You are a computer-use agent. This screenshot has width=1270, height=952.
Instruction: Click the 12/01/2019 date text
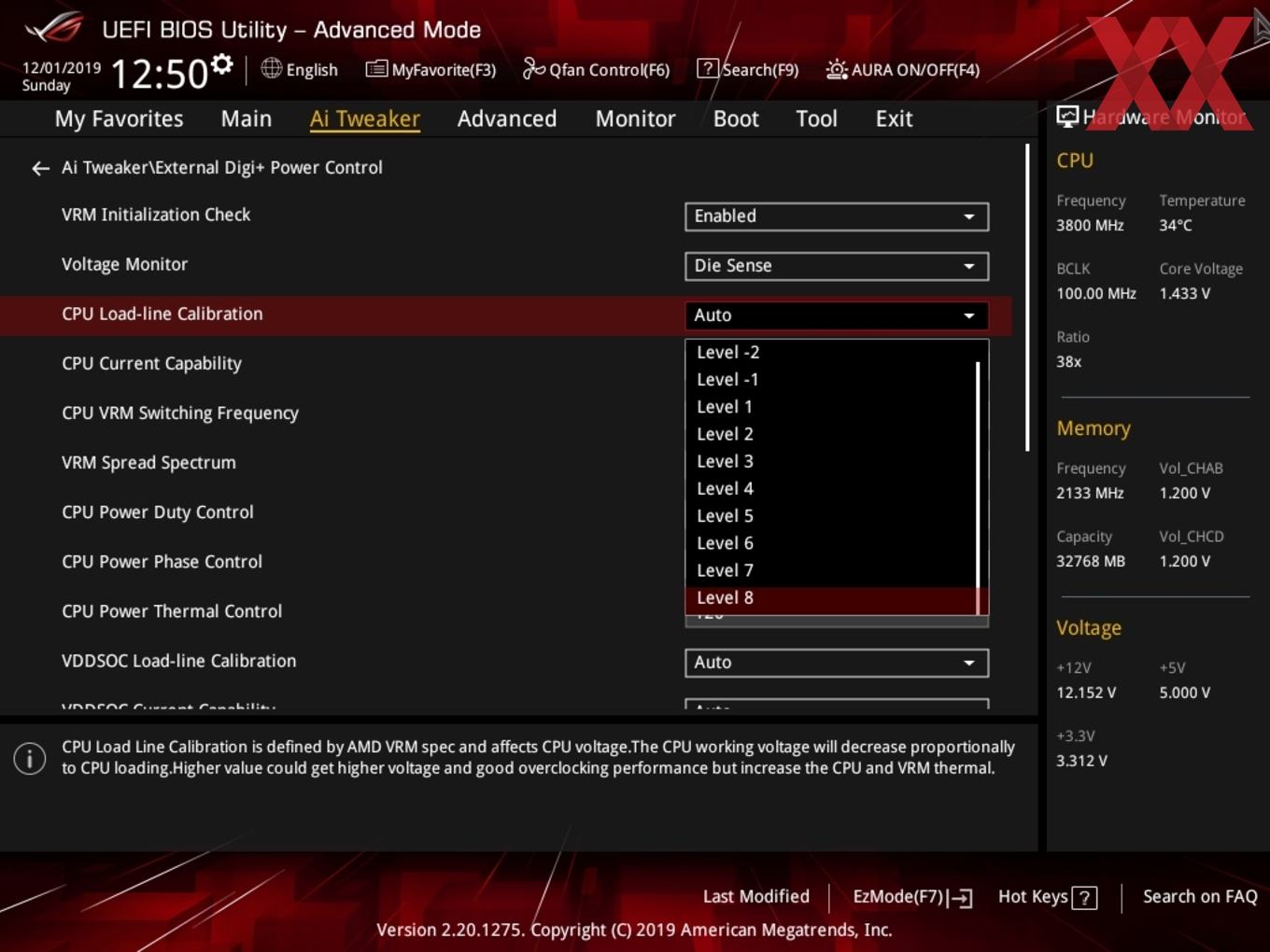click(x=61, y=68)
